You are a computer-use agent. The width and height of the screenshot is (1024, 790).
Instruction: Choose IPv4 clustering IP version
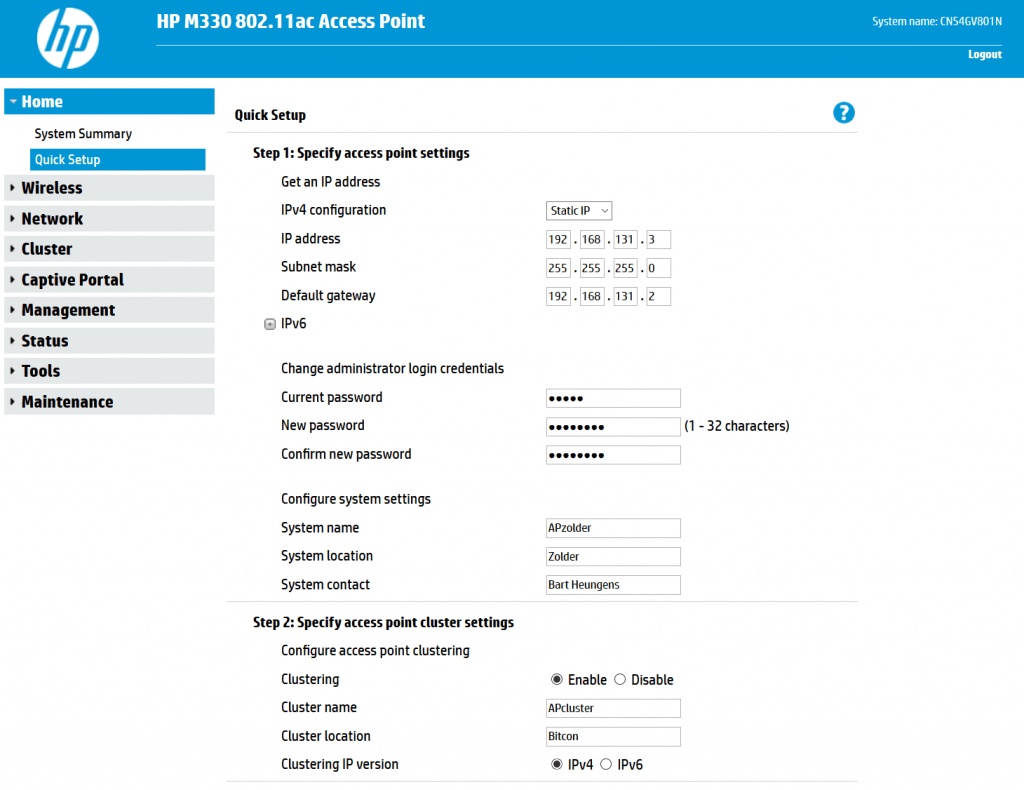coord(556,765)
